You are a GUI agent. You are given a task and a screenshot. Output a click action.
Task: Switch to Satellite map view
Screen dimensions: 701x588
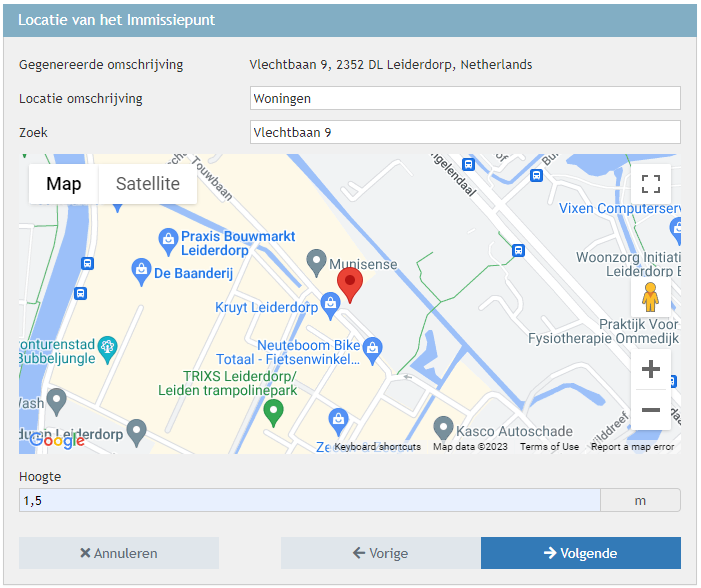(148, 184)
